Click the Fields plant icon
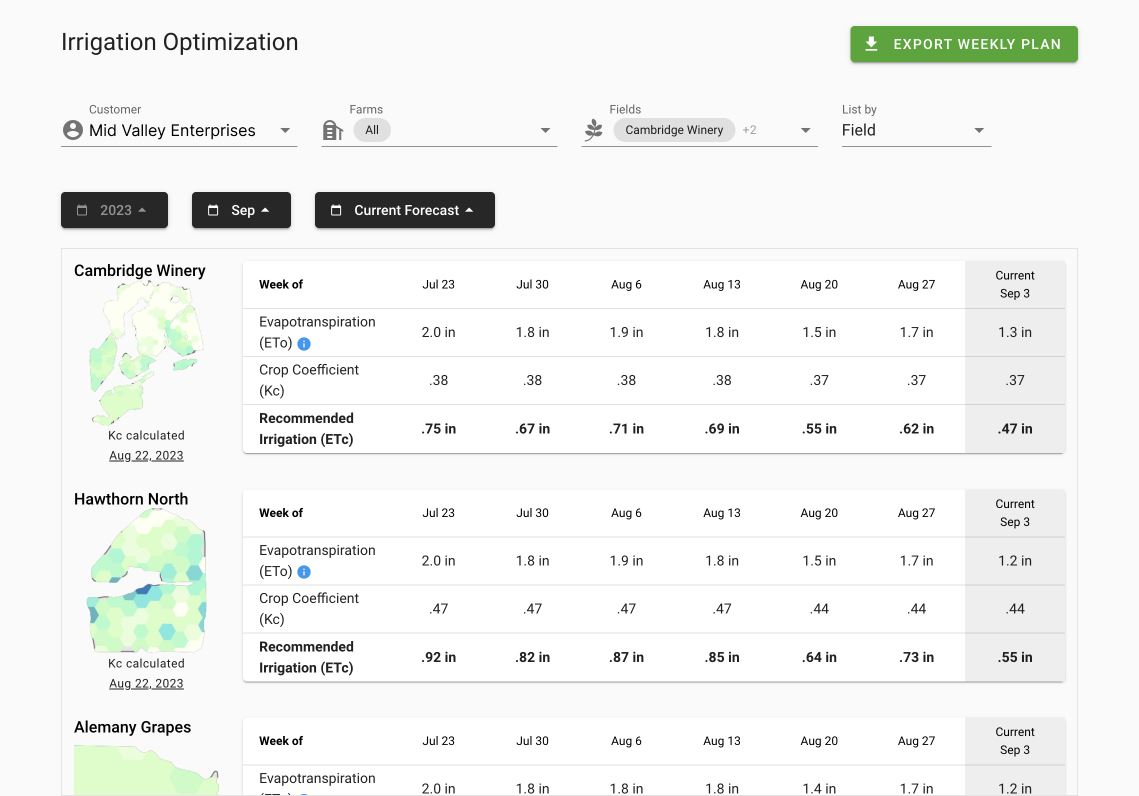This screenshot has width=1139, height=796. pos(594,130)
